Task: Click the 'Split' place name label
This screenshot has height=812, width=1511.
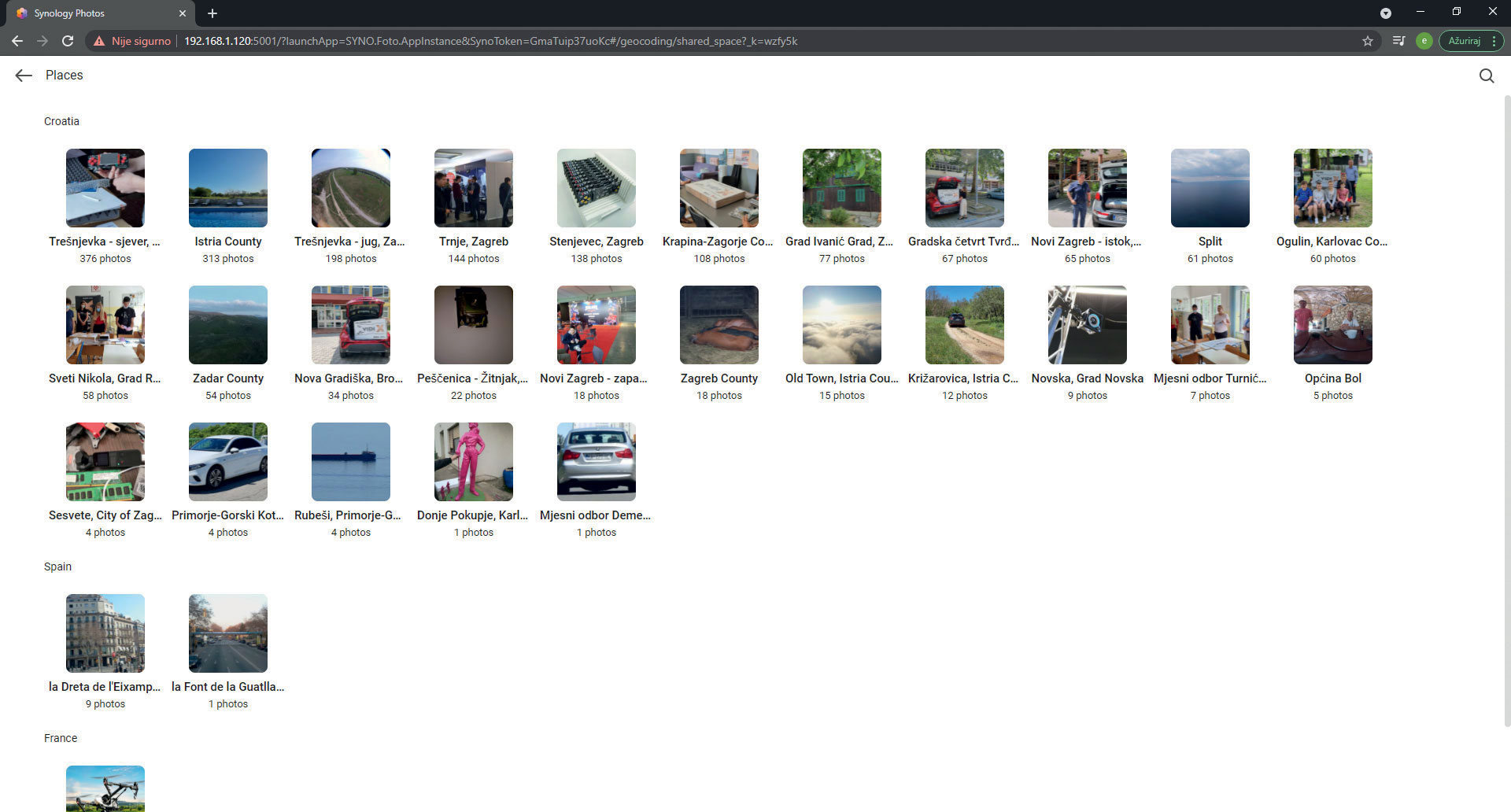Action: coord(1210,242)
